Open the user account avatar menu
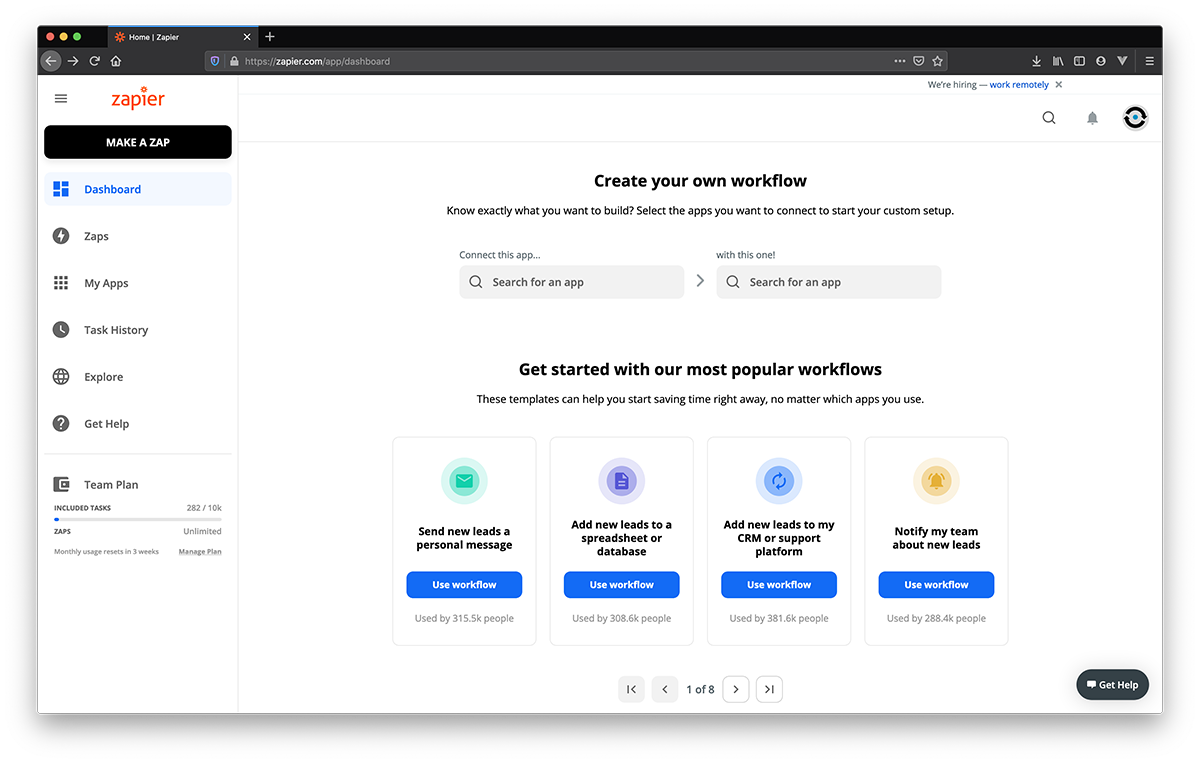 pyautogui.click(x=1135, y=117)
